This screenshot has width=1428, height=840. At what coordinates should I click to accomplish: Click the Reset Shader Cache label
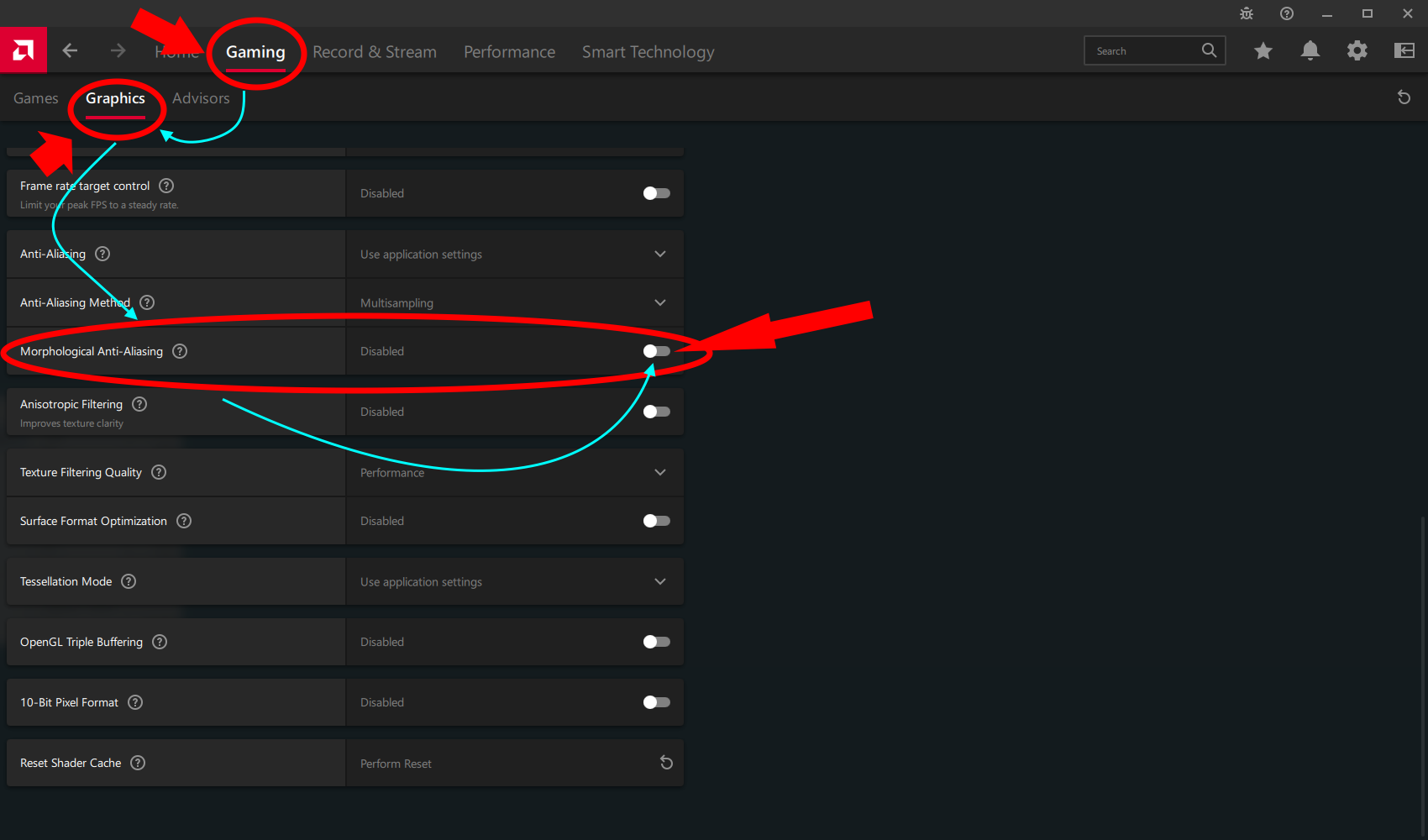coord(71,763)
